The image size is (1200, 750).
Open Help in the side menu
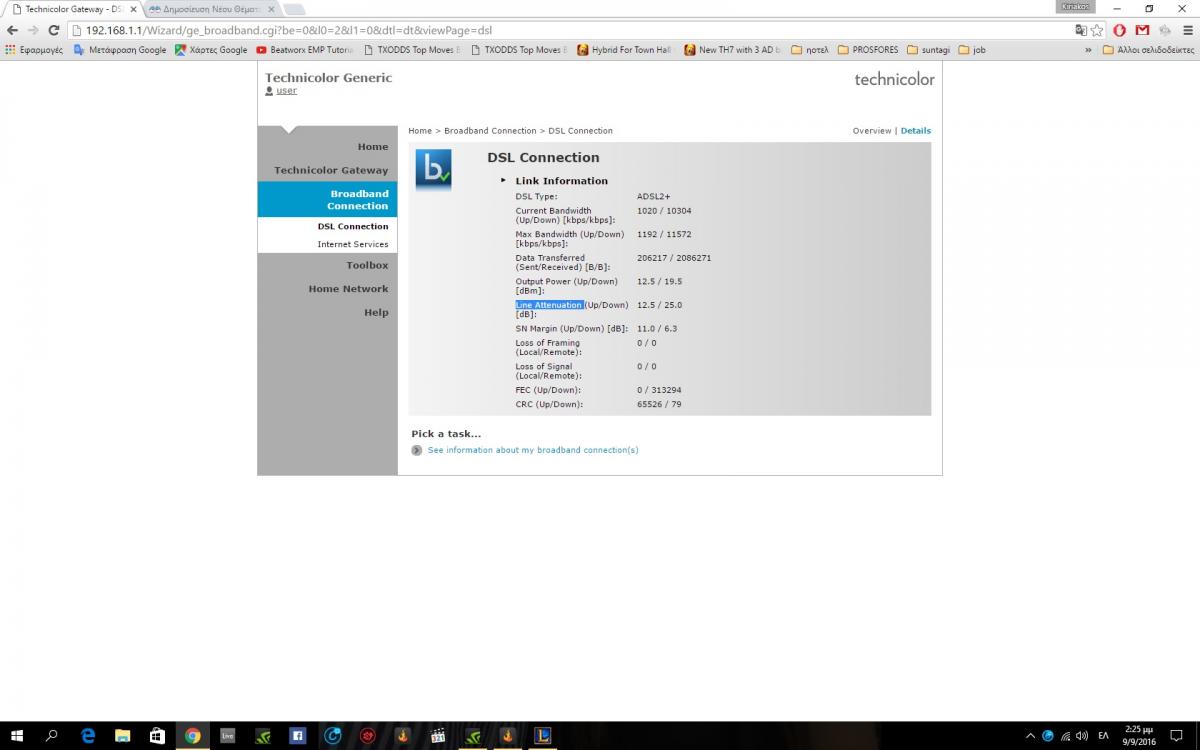pyautogui.click(x=376, y=312)
